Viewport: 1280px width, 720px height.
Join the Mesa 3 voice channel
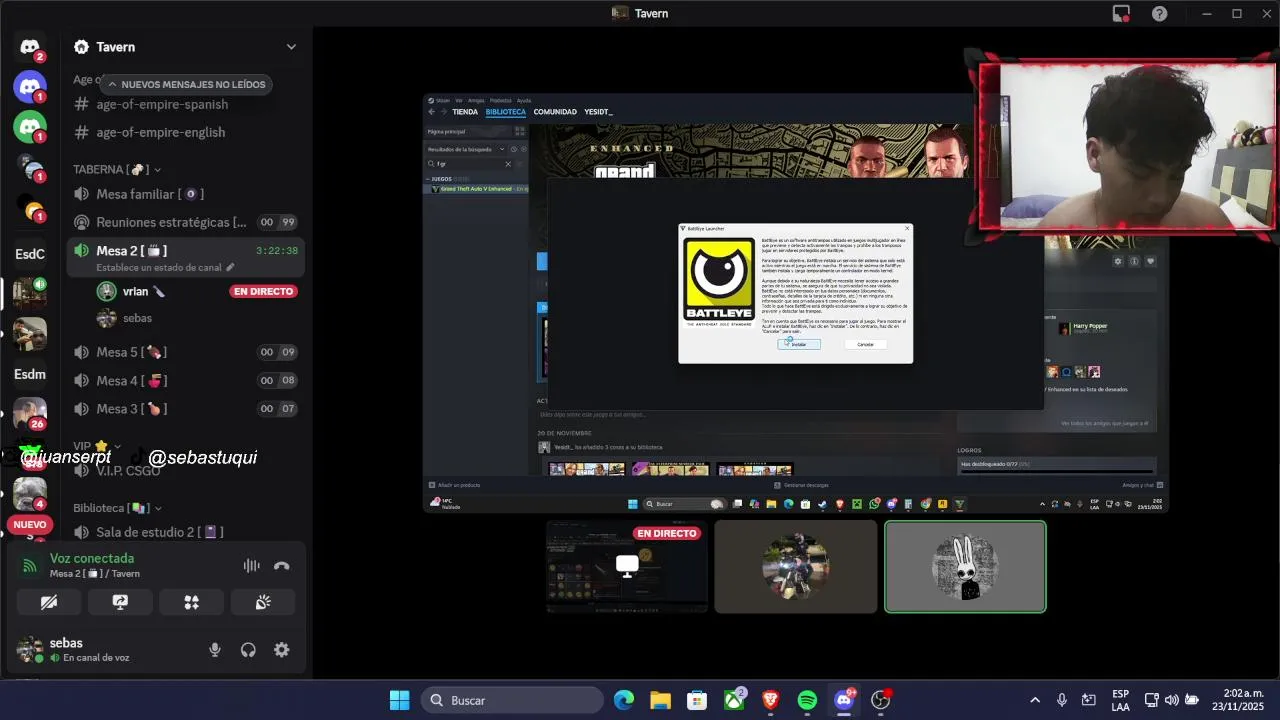click(186, 408)
